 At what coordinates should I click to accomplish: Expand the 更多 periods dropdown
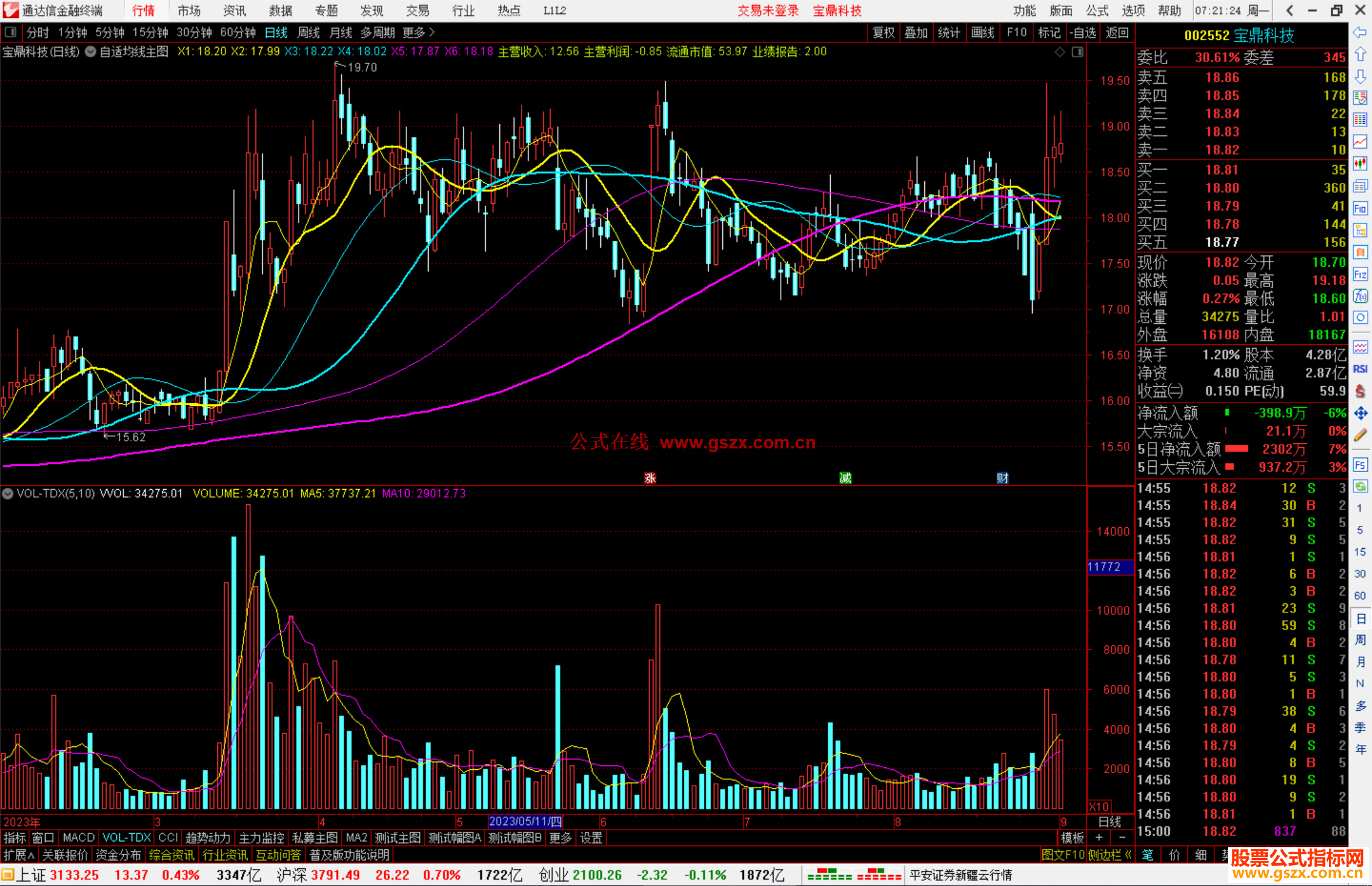click(419, 32)
